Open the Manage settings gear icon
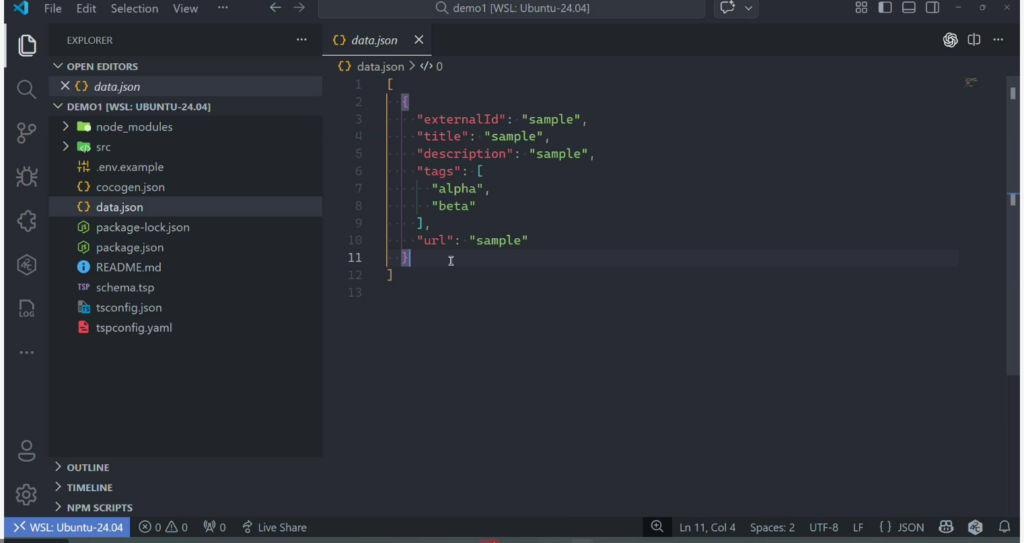Image resolution: width=1024 pixels, height=543 pixels. click(x=27, y=494)
